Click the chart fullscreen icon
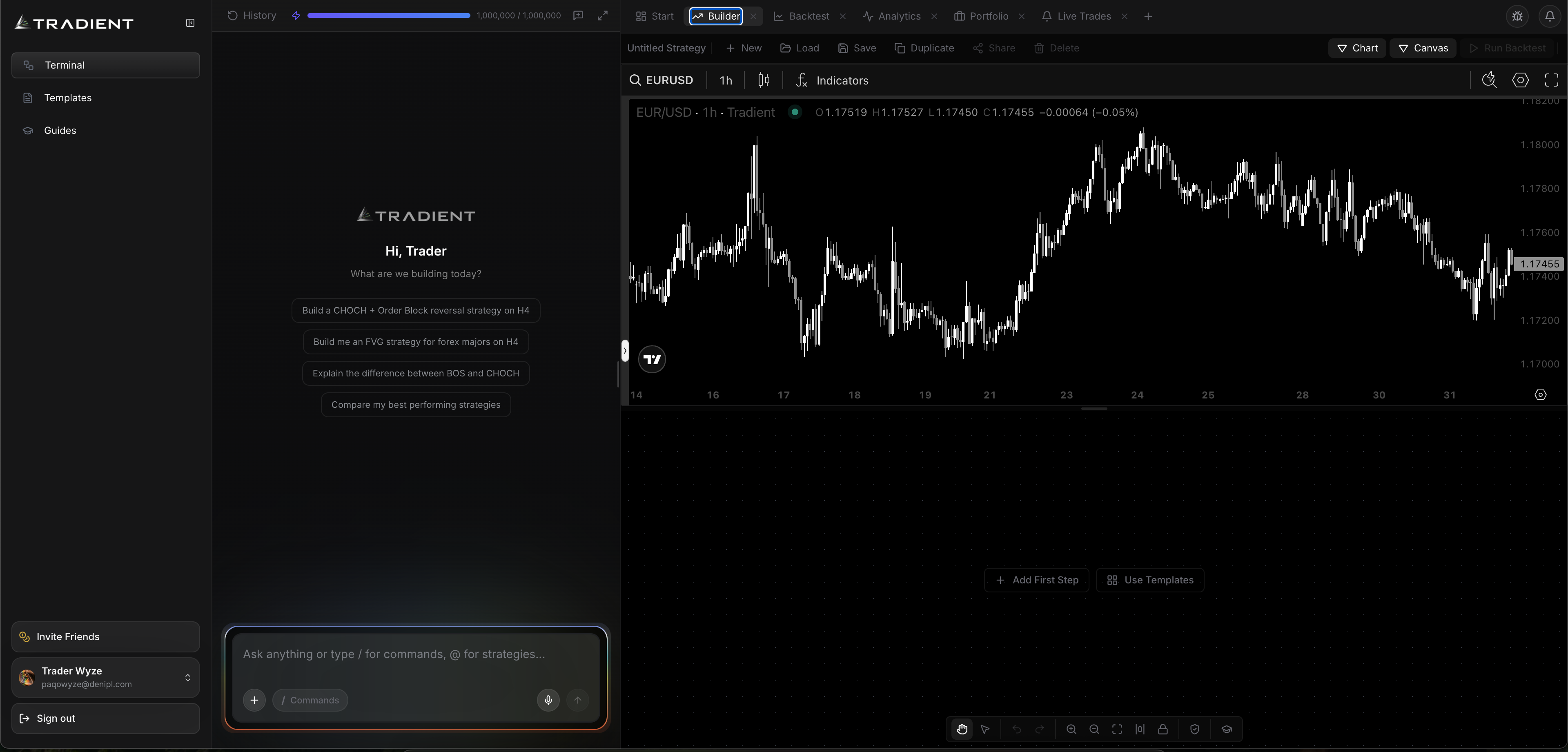 point(1551,80)
